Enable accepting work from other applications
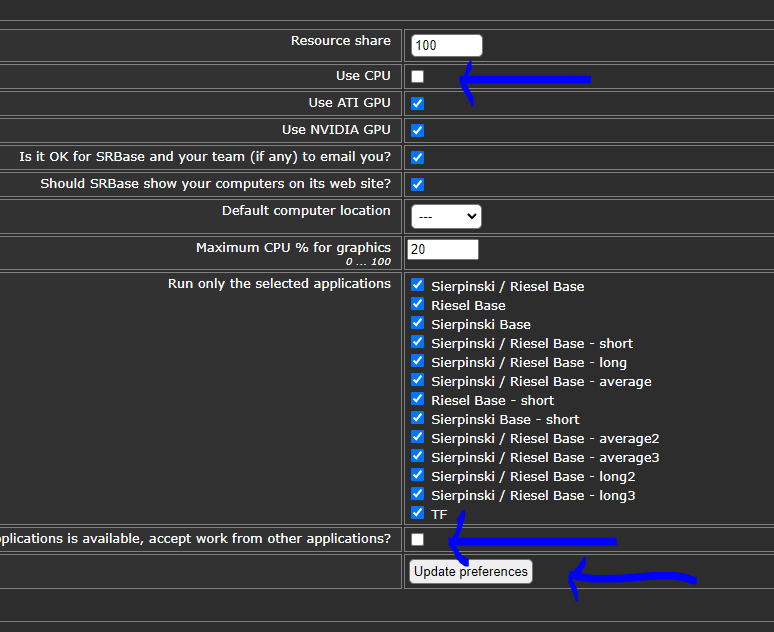 [417, 539]
